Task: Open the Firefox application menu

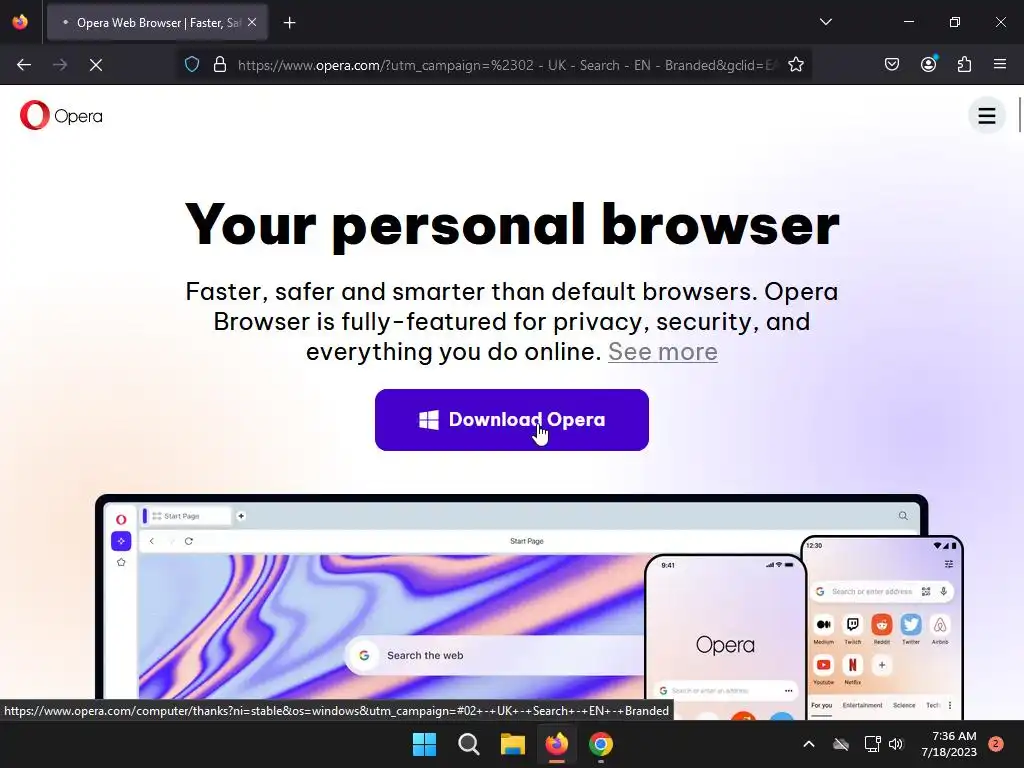Action: 999,64
